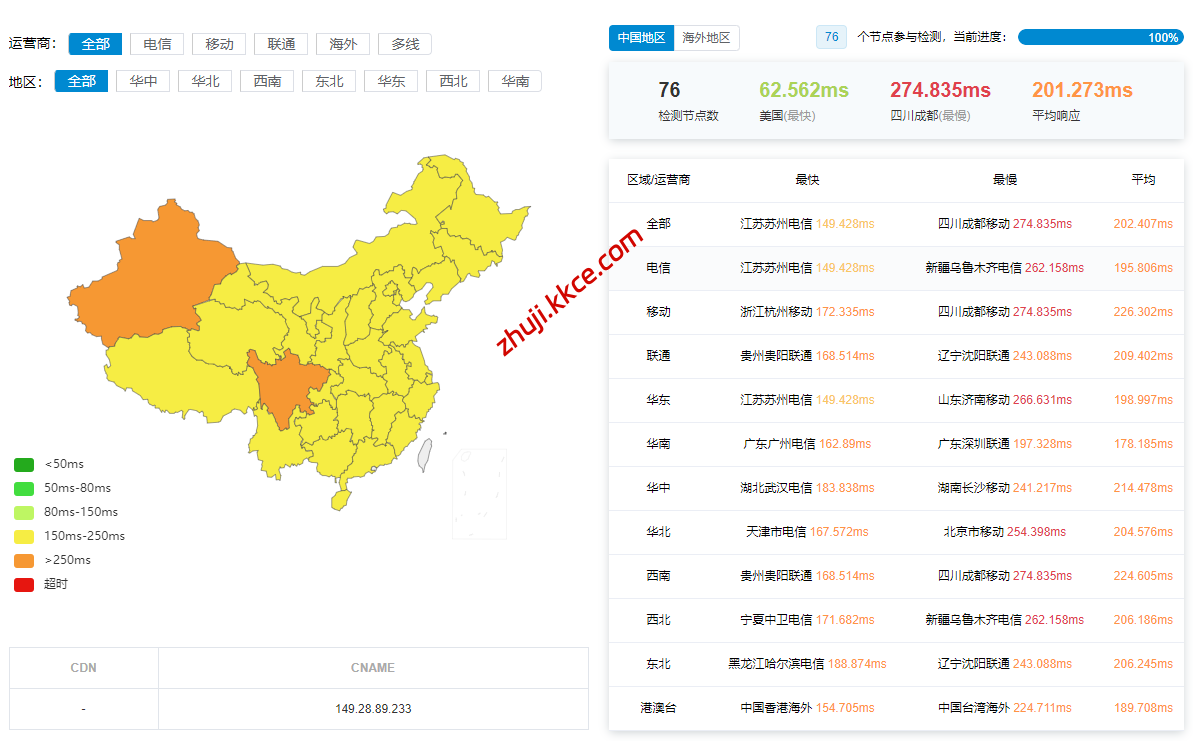Viewport: 1193px width, 741px height.
Task: Choose the 华南 region filter
Action: [515, 81]
